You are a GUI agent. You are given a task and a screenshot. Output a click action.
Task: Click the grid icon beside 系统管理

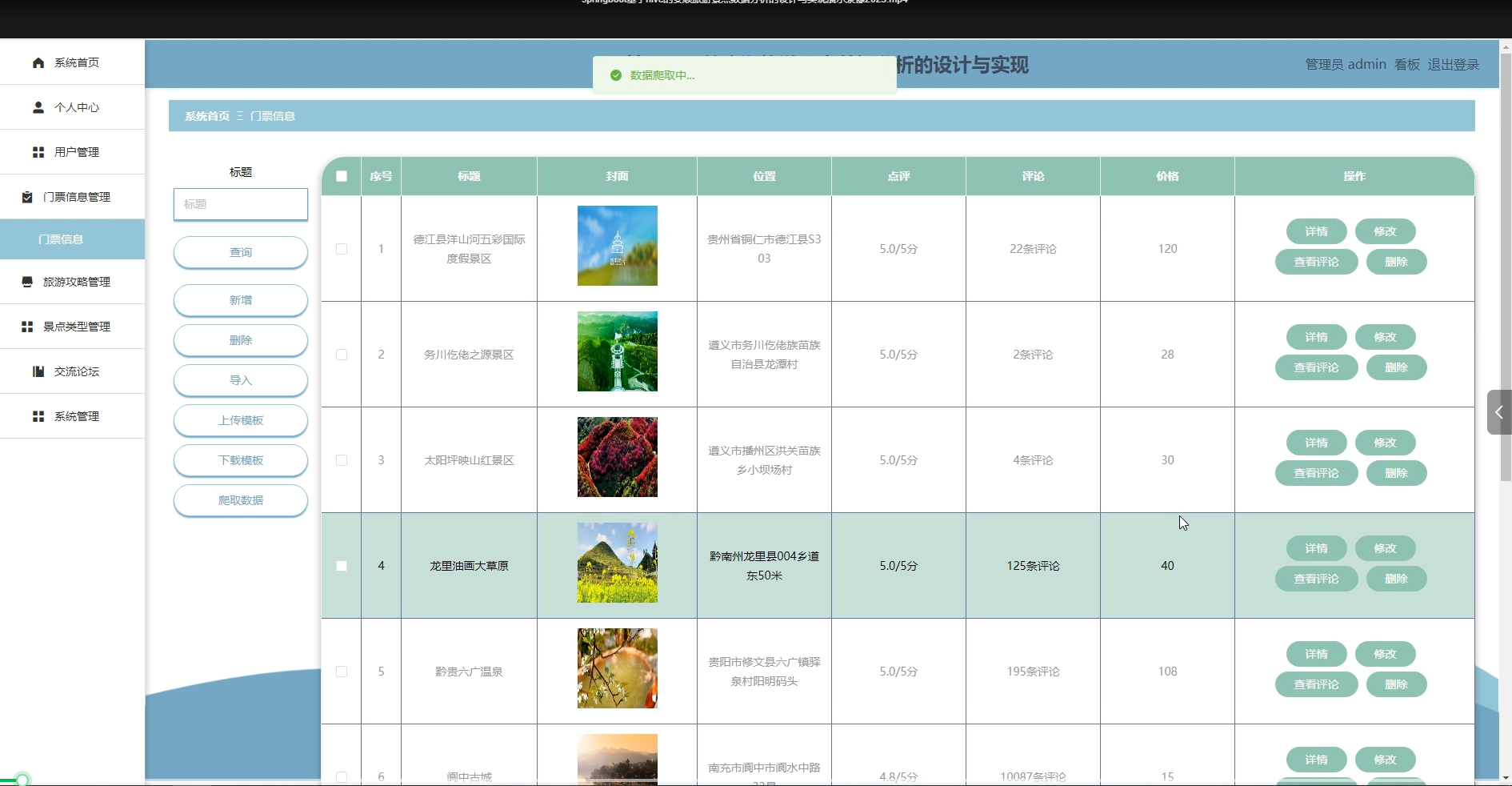[x=38, y=416]
